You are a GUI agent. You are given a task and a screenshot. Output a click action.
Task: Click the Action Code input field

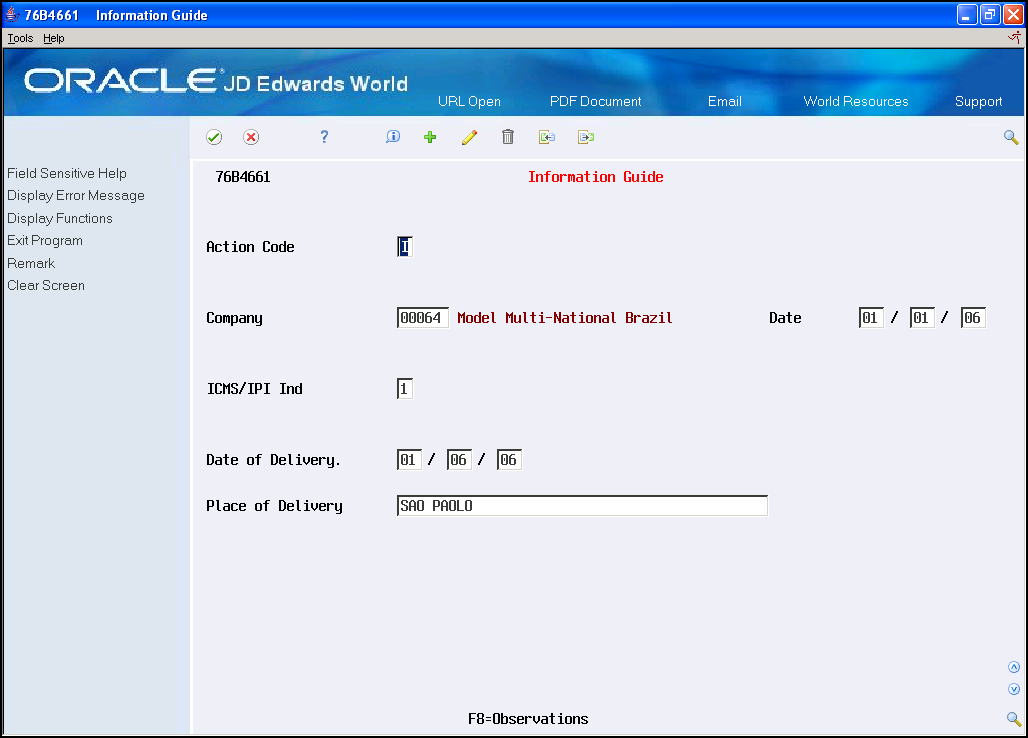click(x=405, y=246)
